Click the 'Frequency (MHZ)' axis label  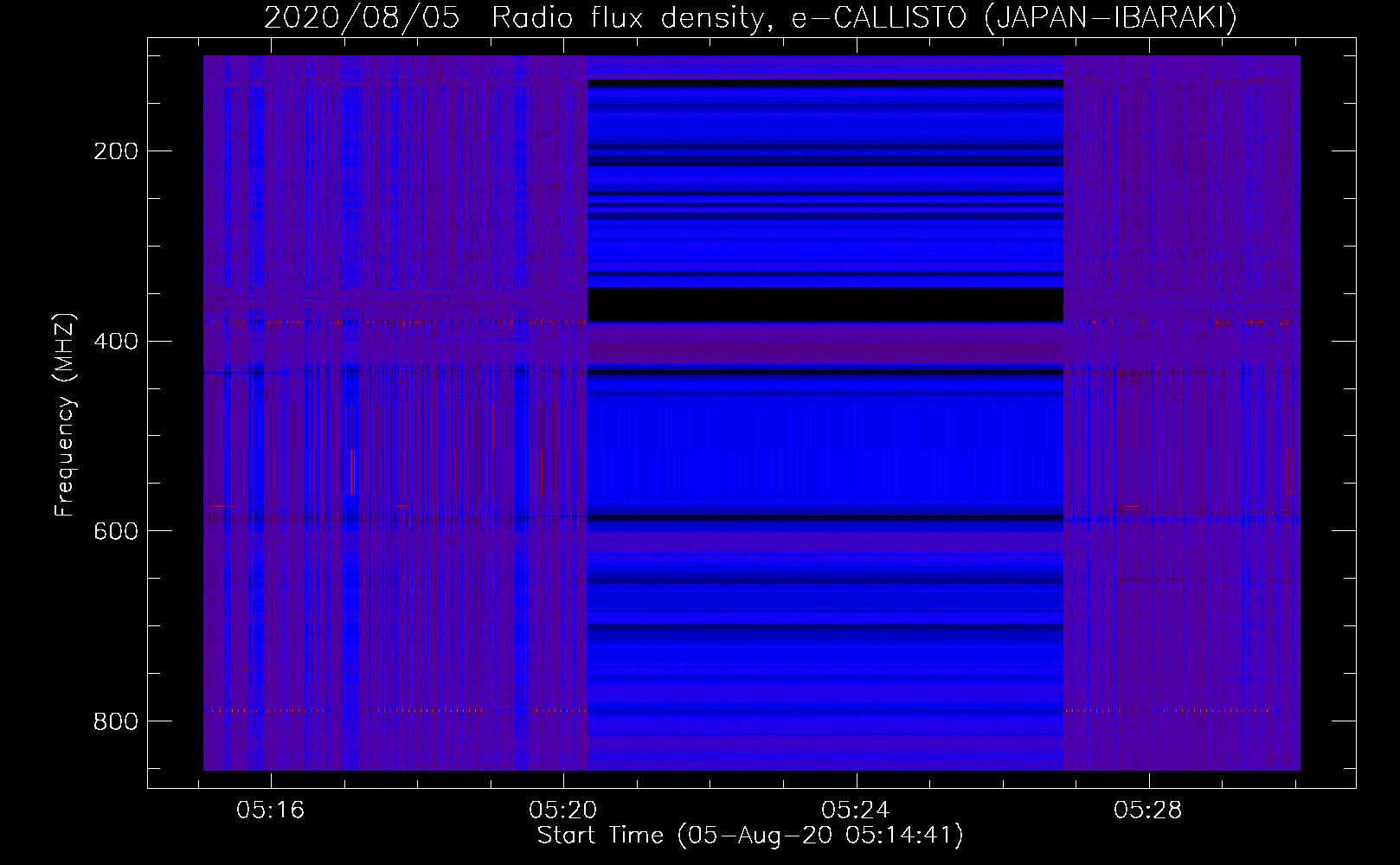click(65, 415)
